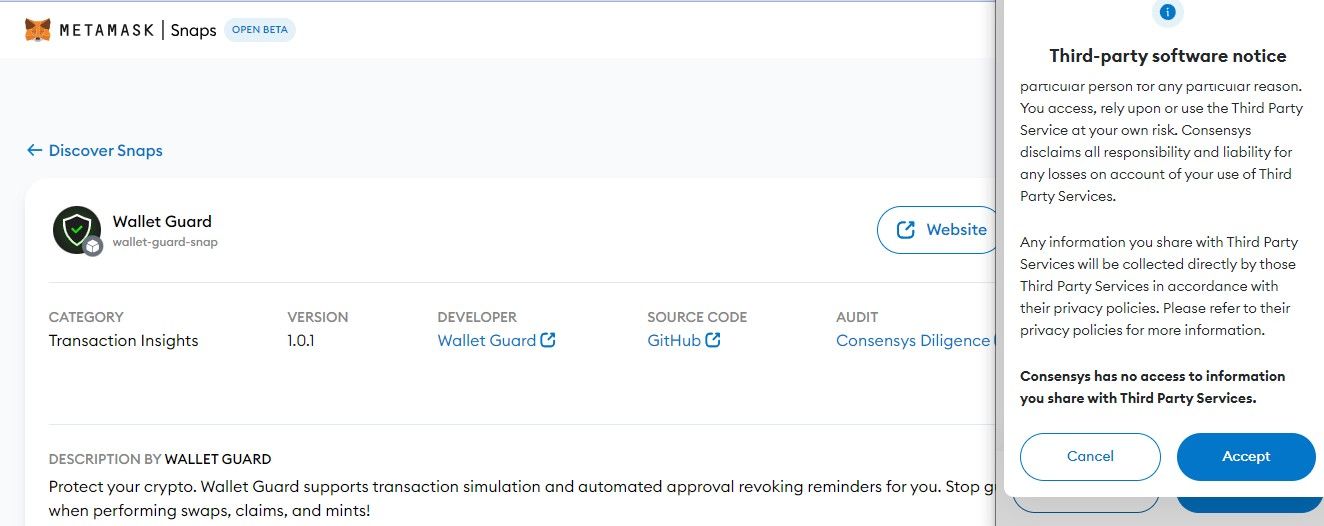Click the OPEN BETA badge
The width and height of the screenshot is (1324, 526).
[x=259, y=30]
